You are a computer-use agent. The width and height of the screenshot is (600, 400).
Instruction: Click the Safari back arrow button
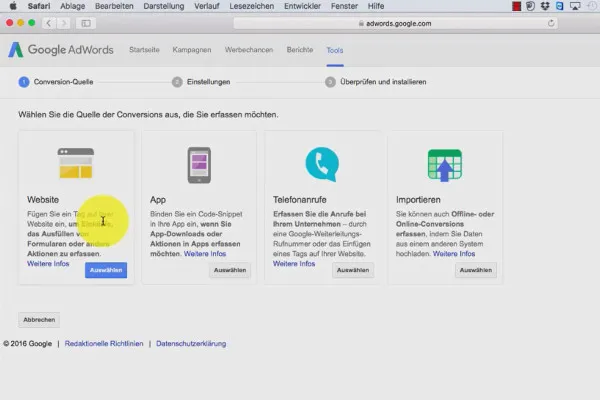pyautogui.click(x=49, y=23)
